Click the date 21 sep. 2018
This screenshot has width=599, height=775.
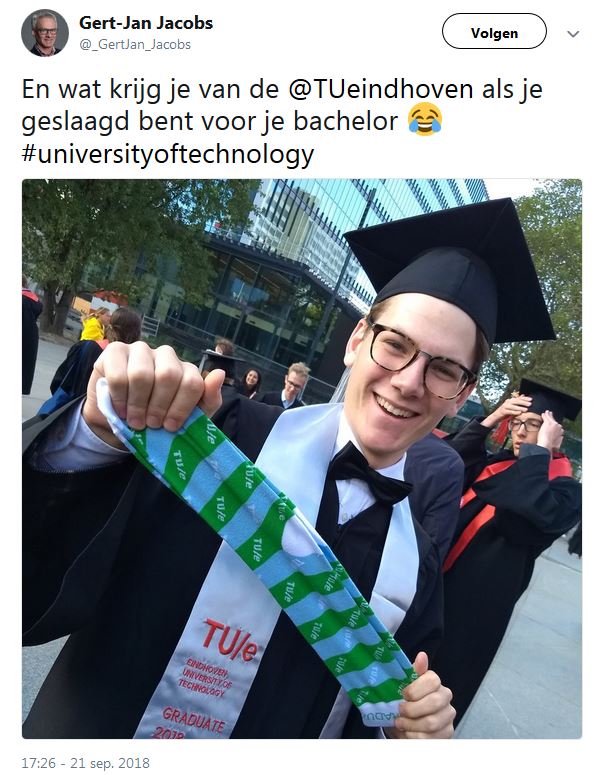[x=110, y=763]
